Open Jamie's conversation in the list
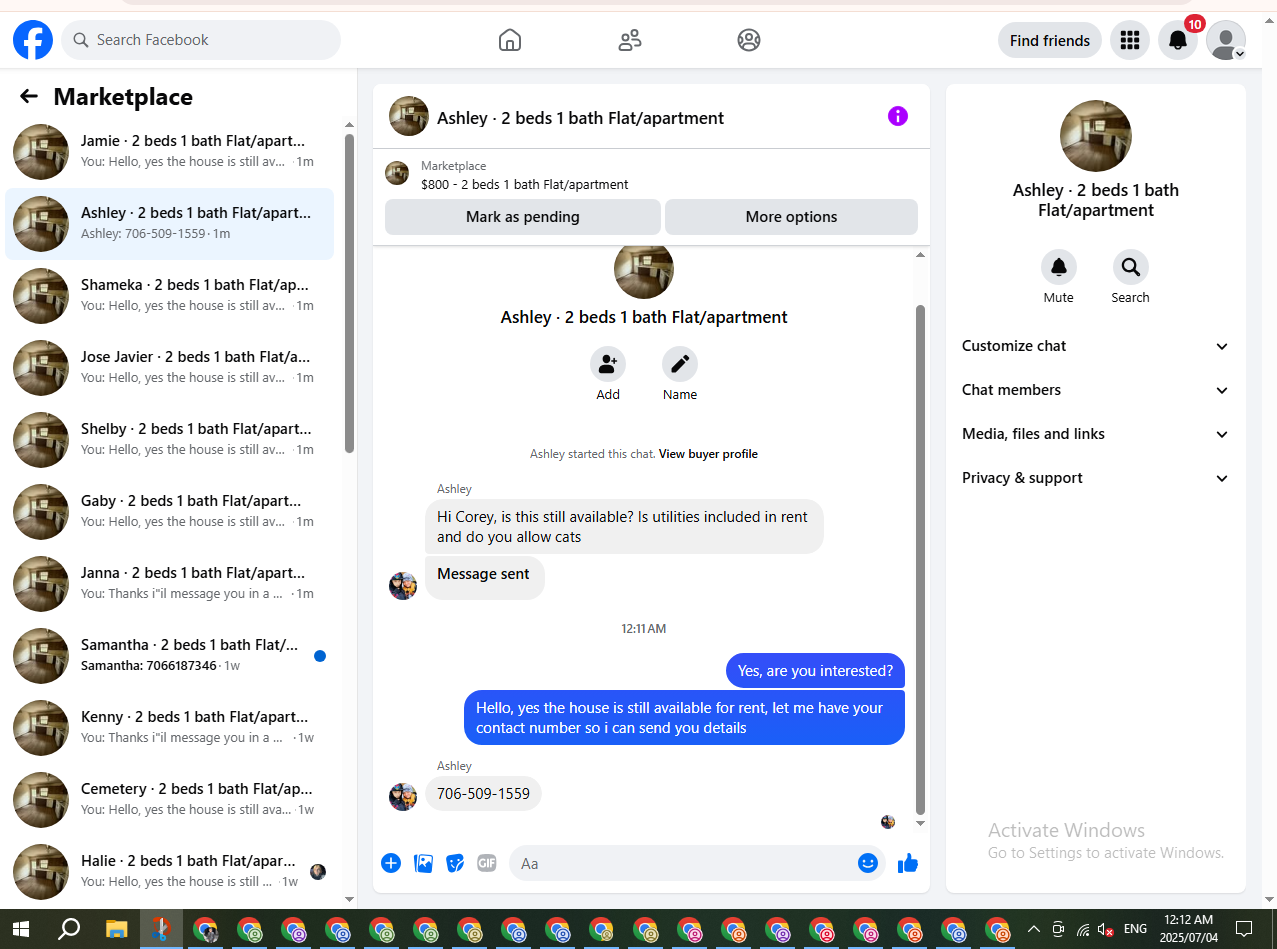The image size is (1277, 949). pyautogui.click(x=170, y=152)
